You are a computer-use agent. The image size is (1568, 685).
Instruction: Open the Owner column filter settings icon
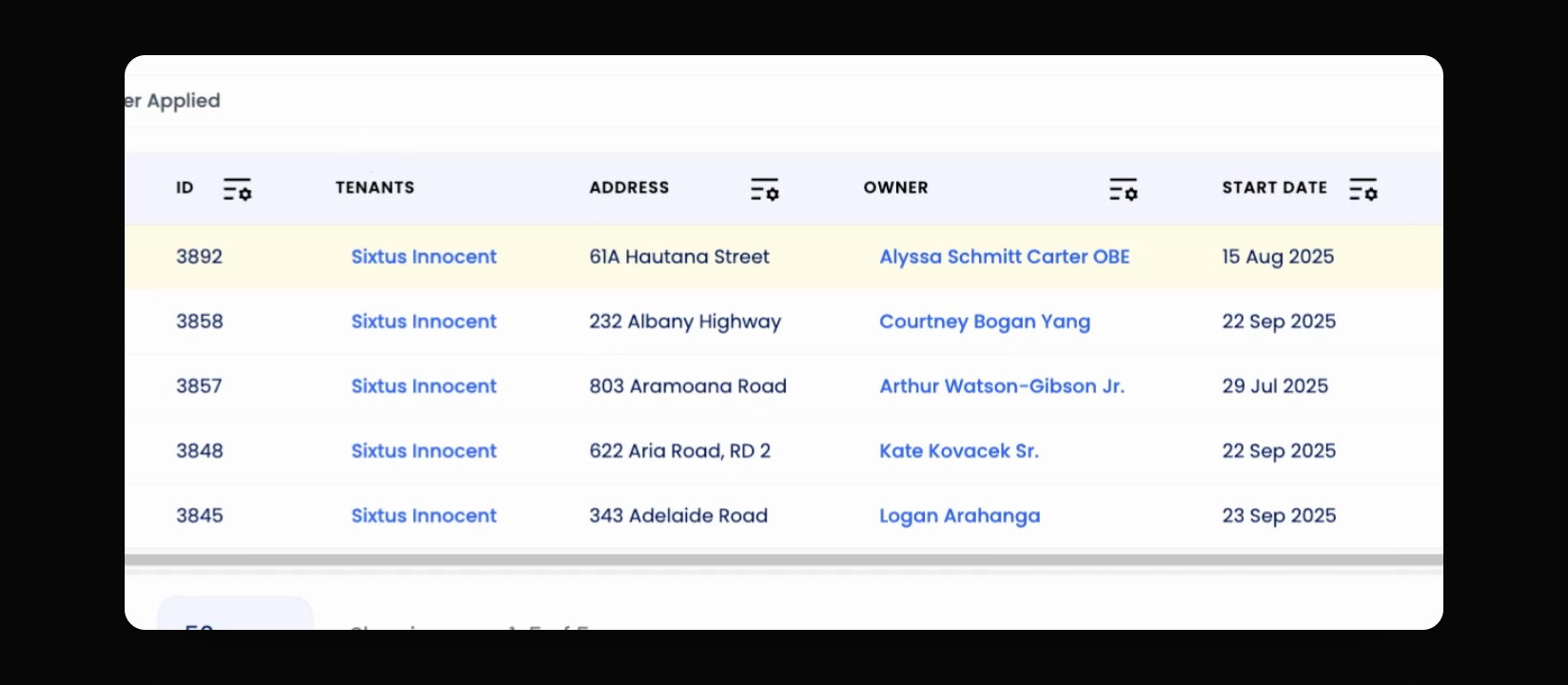point(1123,189)
